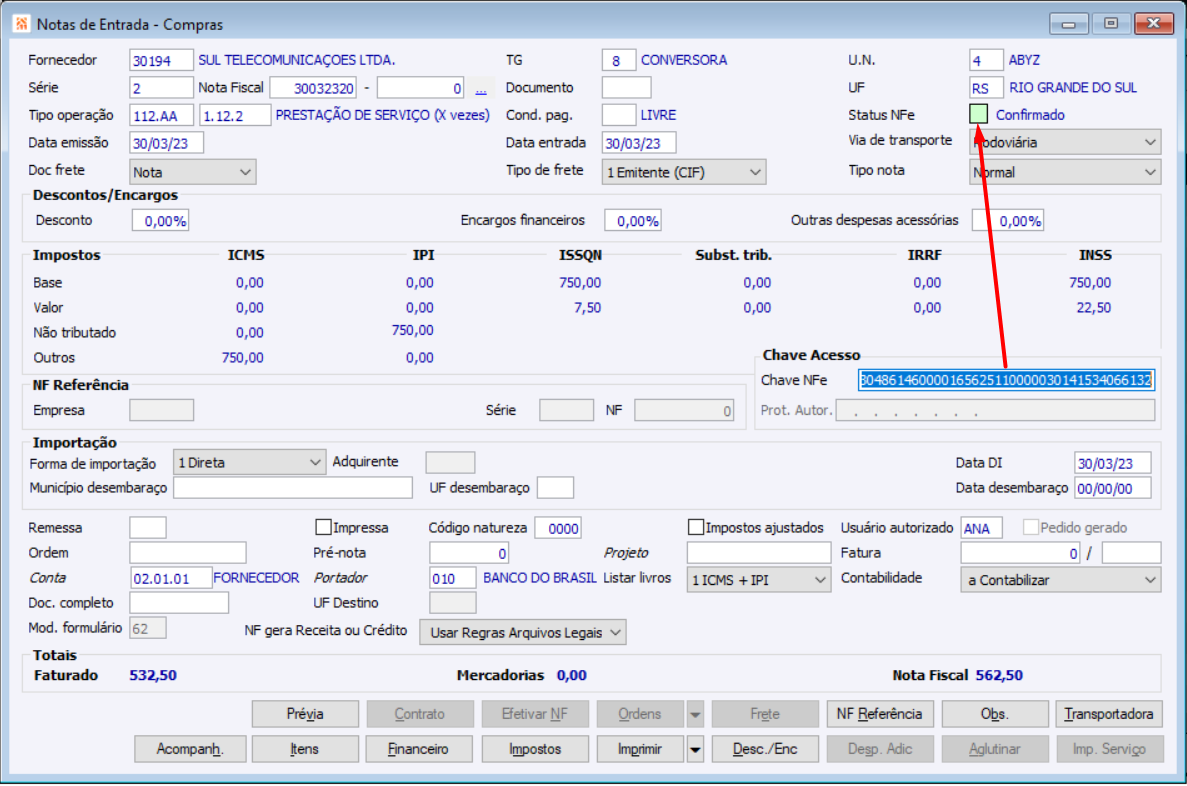Click the Imprimir button

pyautogui.click(x=640, y=749)
